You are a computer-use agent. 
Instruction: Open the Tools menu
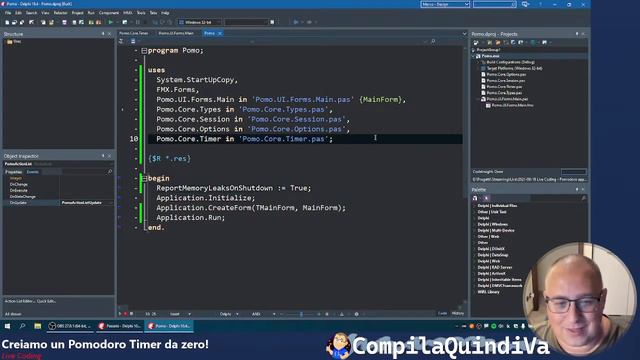click(x=140, y=13)
